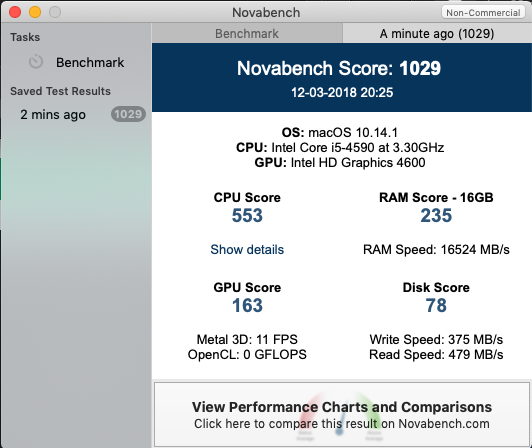Viewport: 532px width, 448px height.
Task: Open View Performance Charts and Comparisons banner
Action: [342, 415]
